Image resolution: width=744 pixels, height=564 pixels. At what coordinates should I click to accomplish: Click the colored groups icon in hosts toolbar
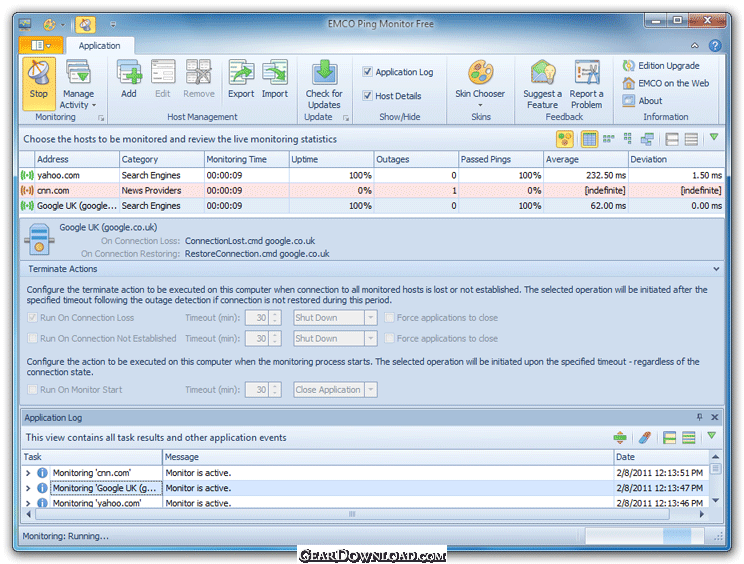pyautogui.click(x=565, y=139)
